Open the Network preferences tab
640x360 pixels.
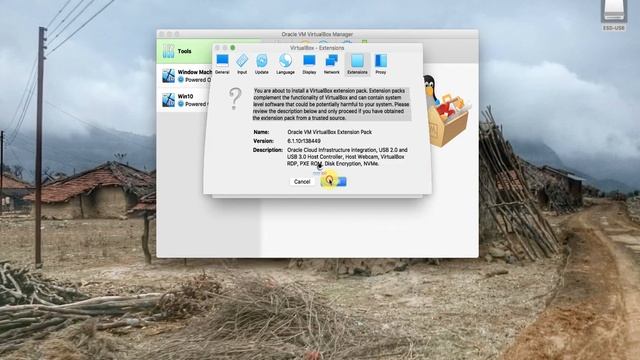coord(331,64)
